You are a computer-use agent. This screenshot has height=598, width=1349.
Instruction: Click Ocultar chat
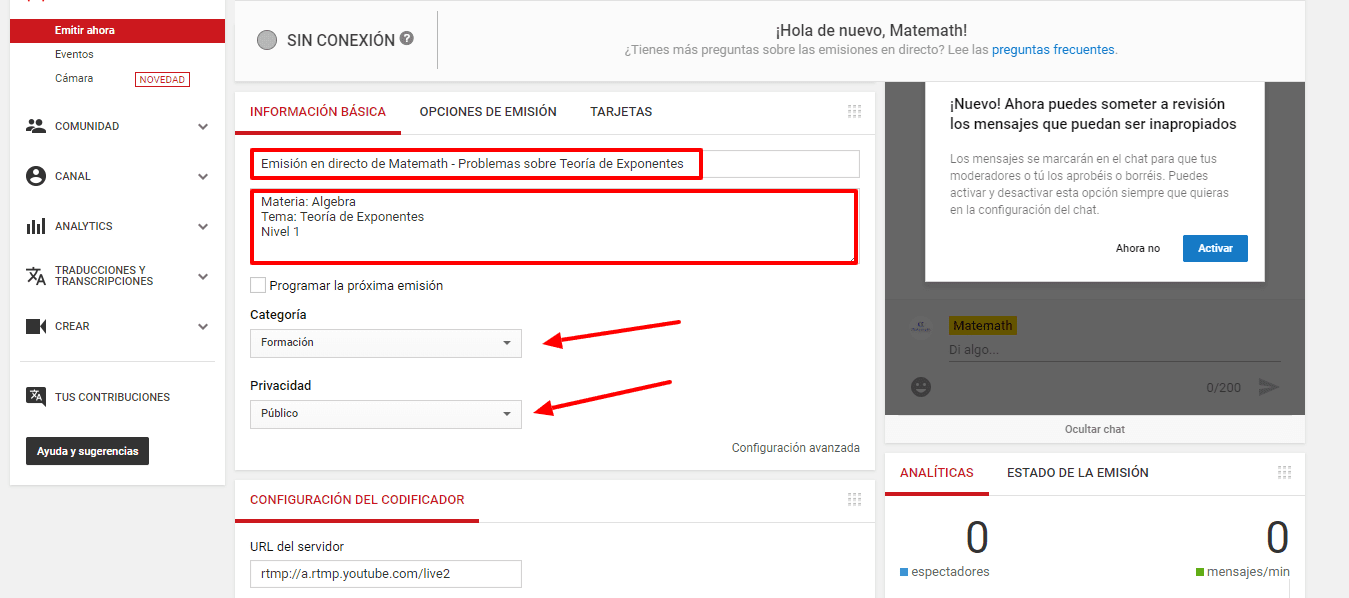[1095, 429]
